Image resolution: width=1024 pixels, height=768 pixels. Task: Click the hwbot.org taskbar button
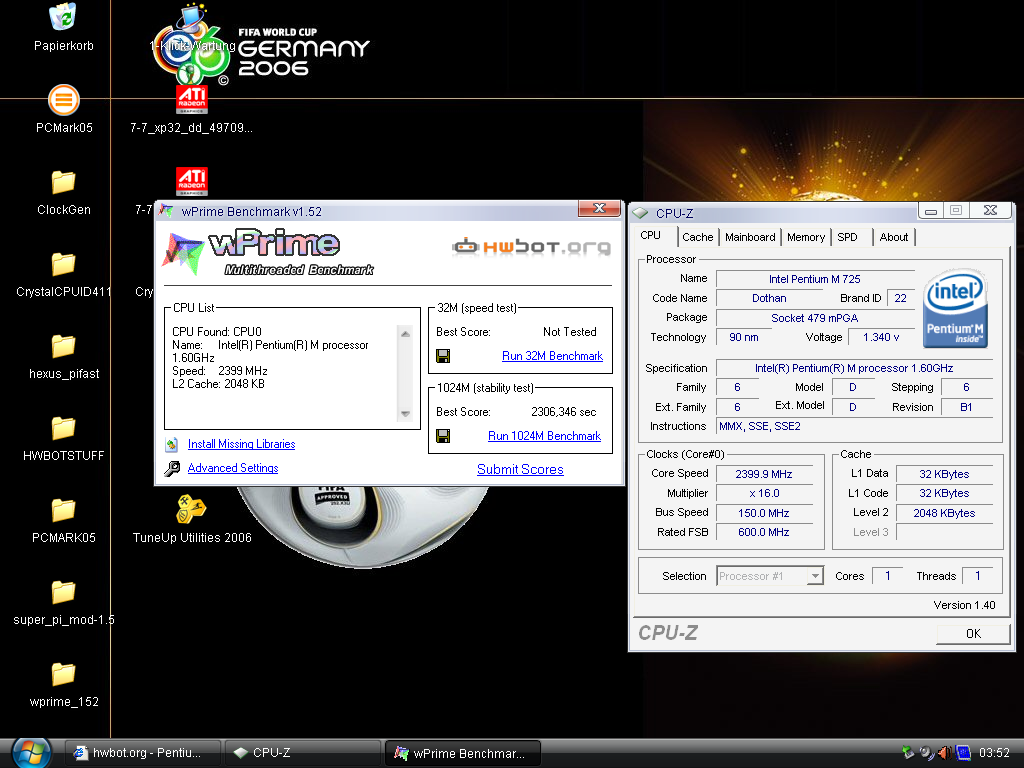[x=144, y=753]
